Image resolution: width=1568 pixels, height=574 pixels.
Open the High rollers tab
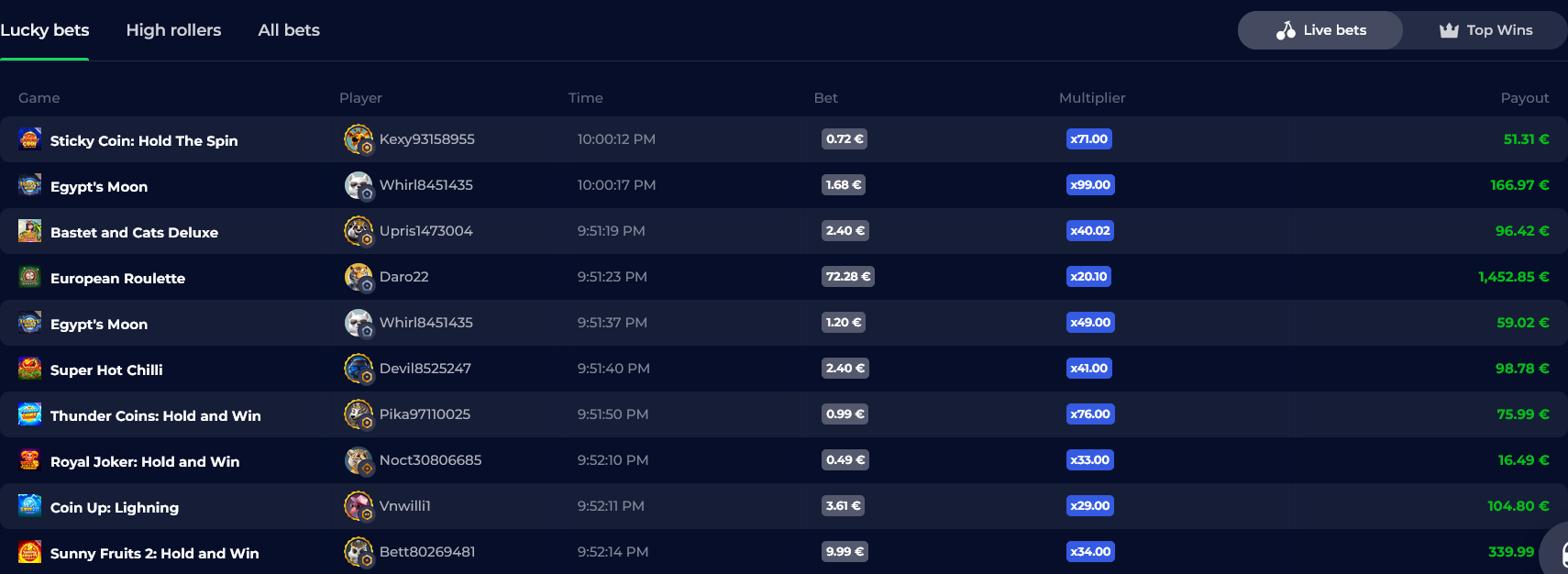click(173, 30)
